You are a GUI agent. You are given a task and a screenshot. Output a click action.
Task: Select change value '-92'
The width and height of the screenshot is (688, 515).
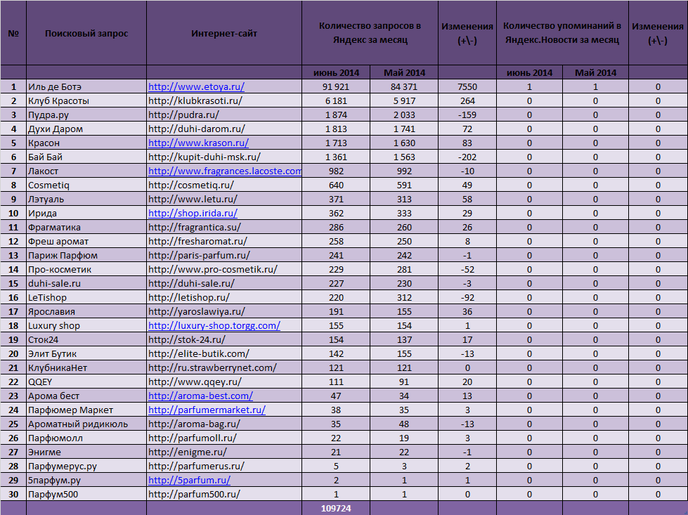[x=467, y=297]
